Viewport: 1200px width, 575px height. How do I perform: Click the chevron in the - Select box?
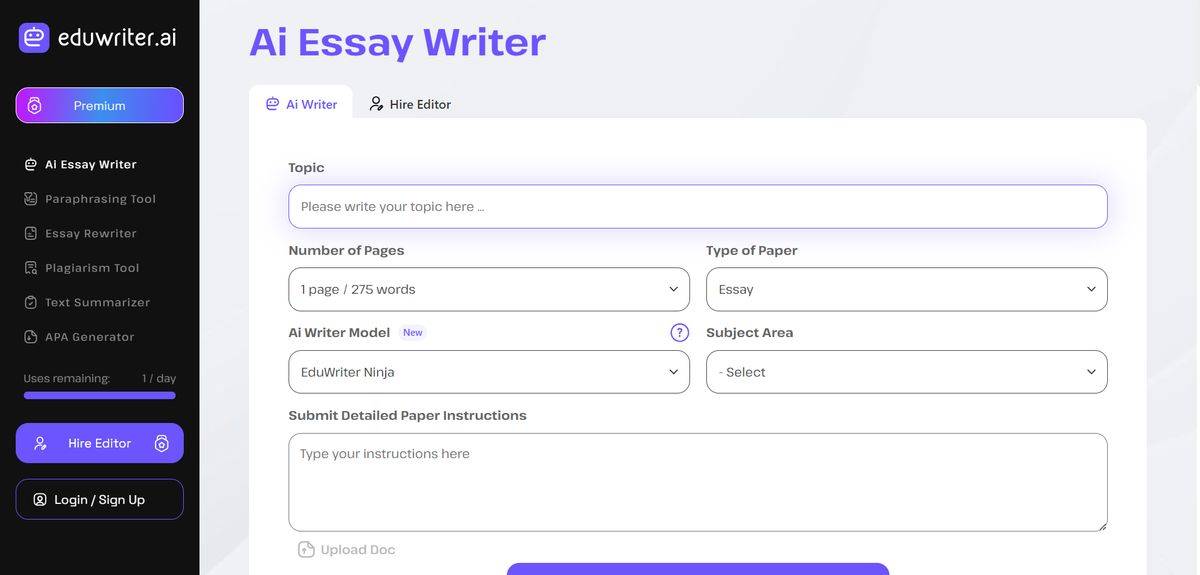pyautogui.click(x=1091, y=372)
